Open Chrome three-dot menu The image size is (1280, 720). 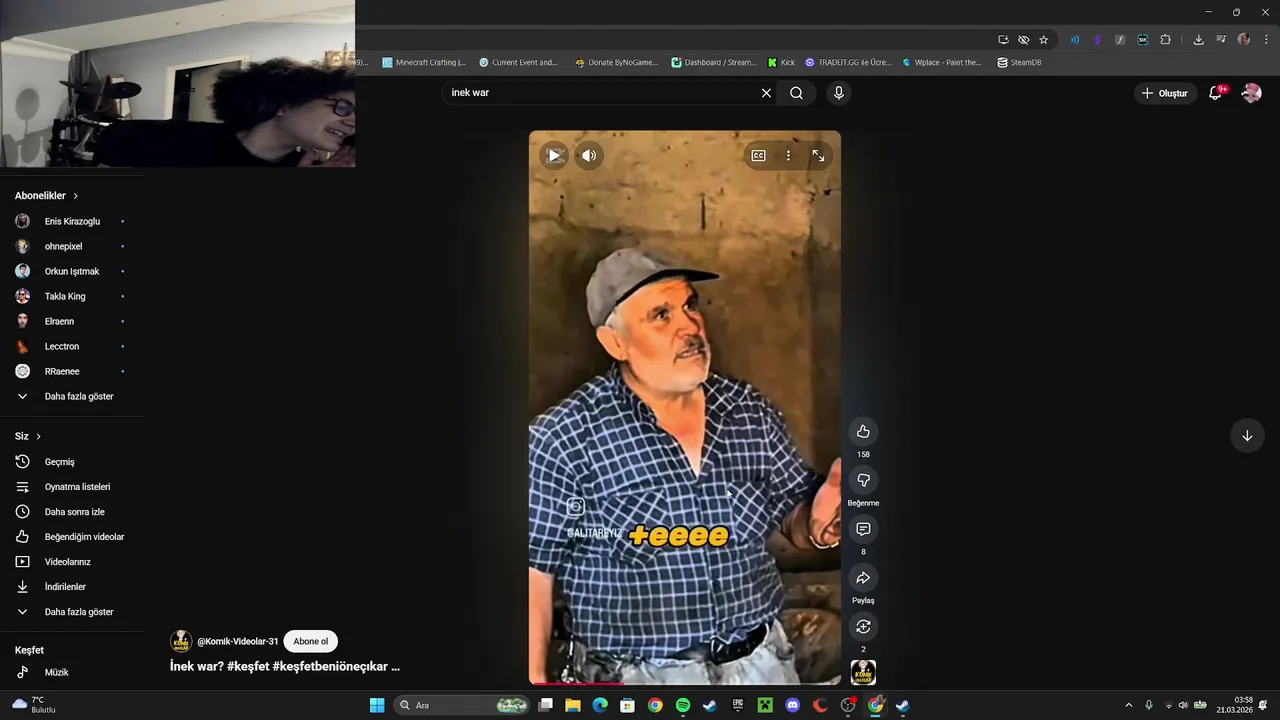[x=1265, y=40]
